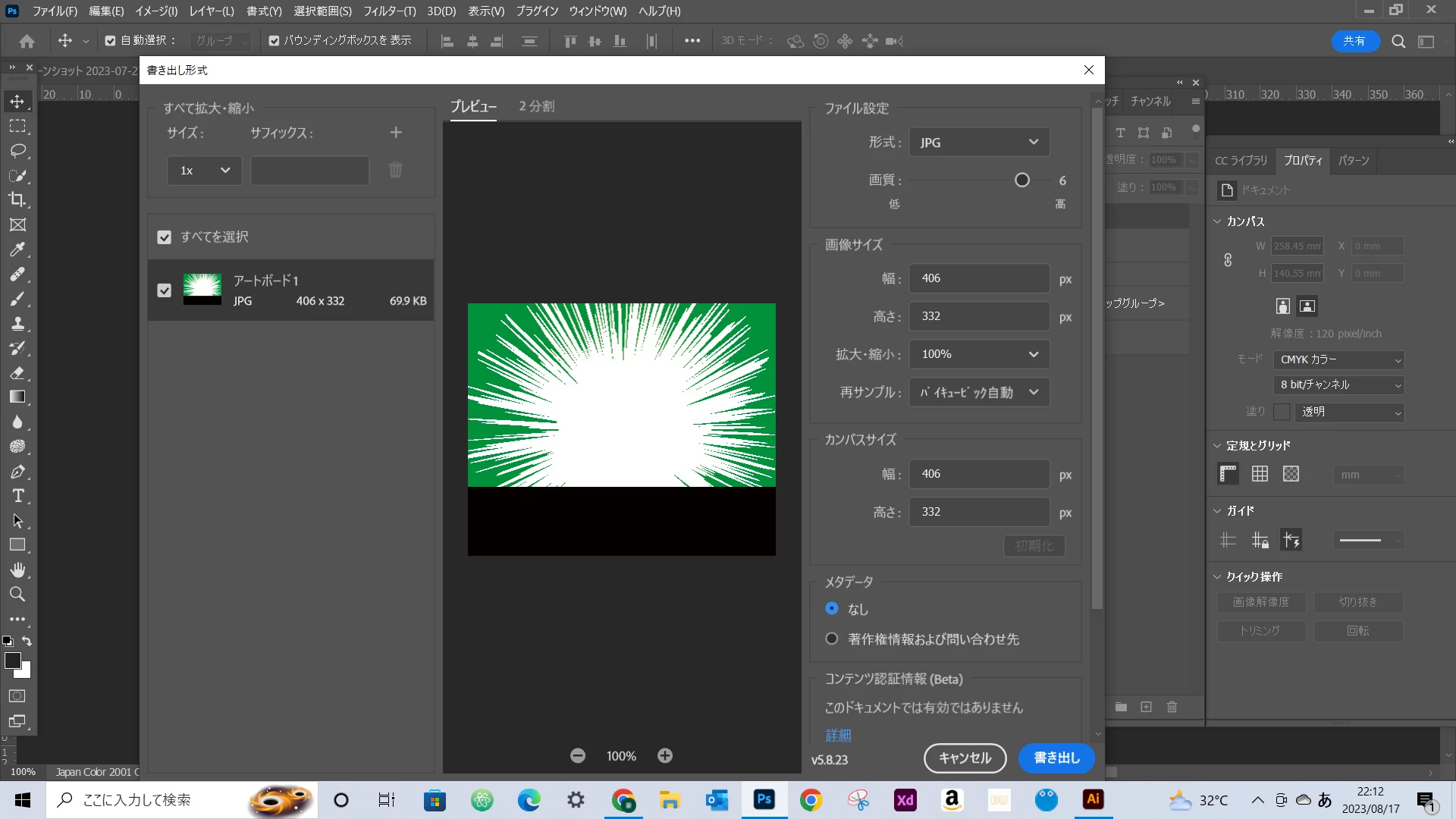Switch to the 2分割 tab

pos(536,107)
